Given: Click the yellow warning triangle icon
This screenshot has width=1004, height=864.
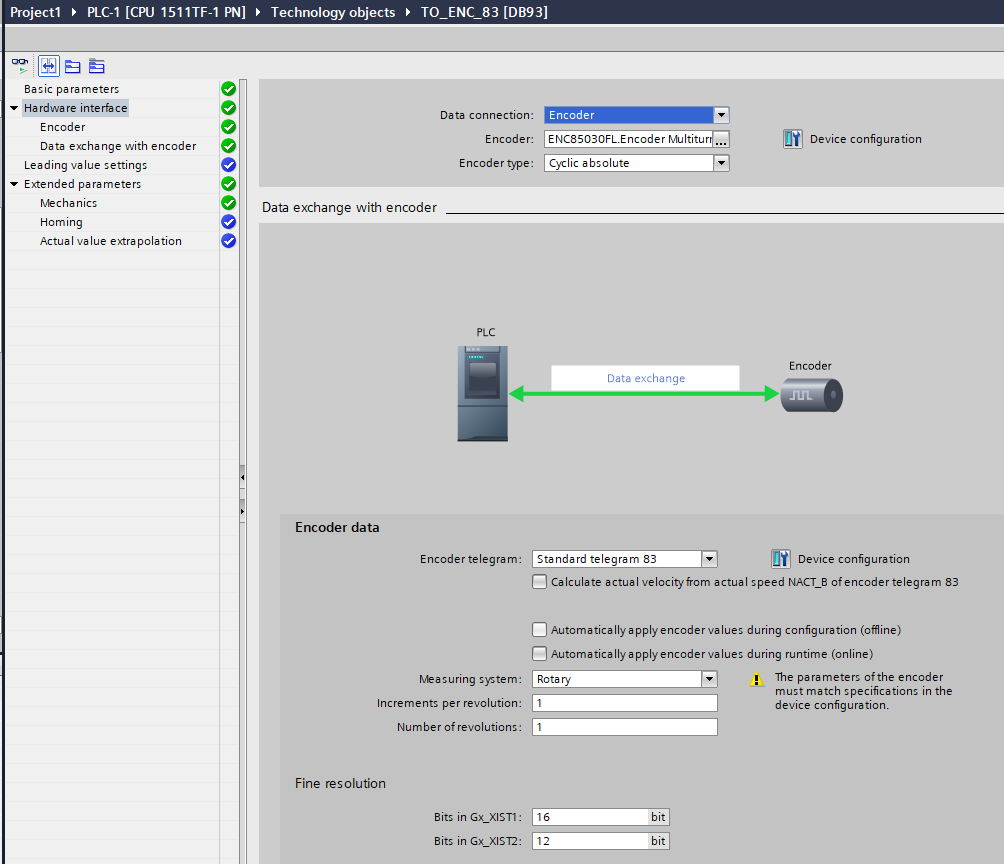Looking at the screenshot, I should (757, 679).
